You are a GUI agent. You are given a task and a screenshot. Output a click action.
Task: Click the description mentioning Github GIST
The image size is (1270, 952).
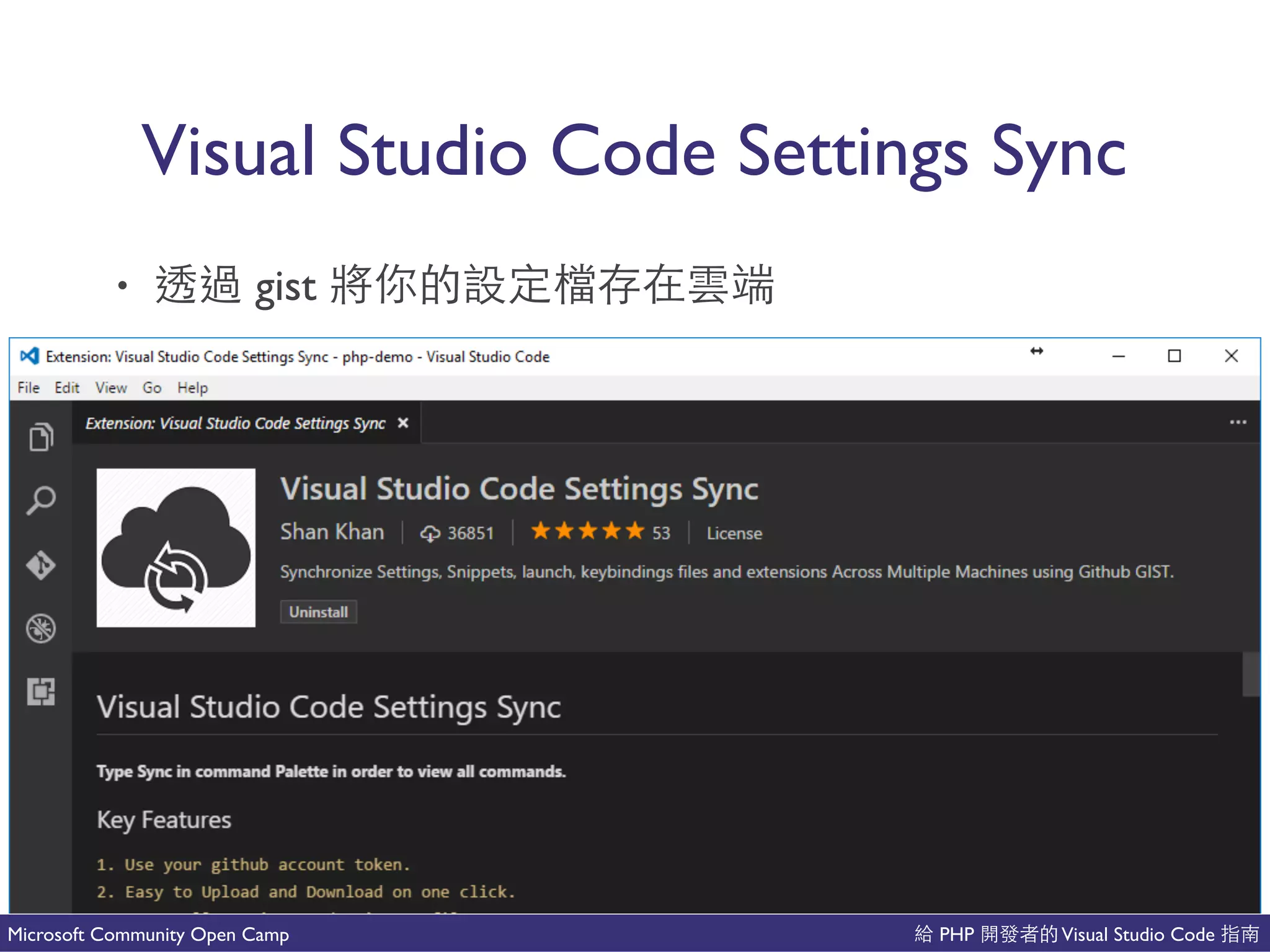coord(727,571)
